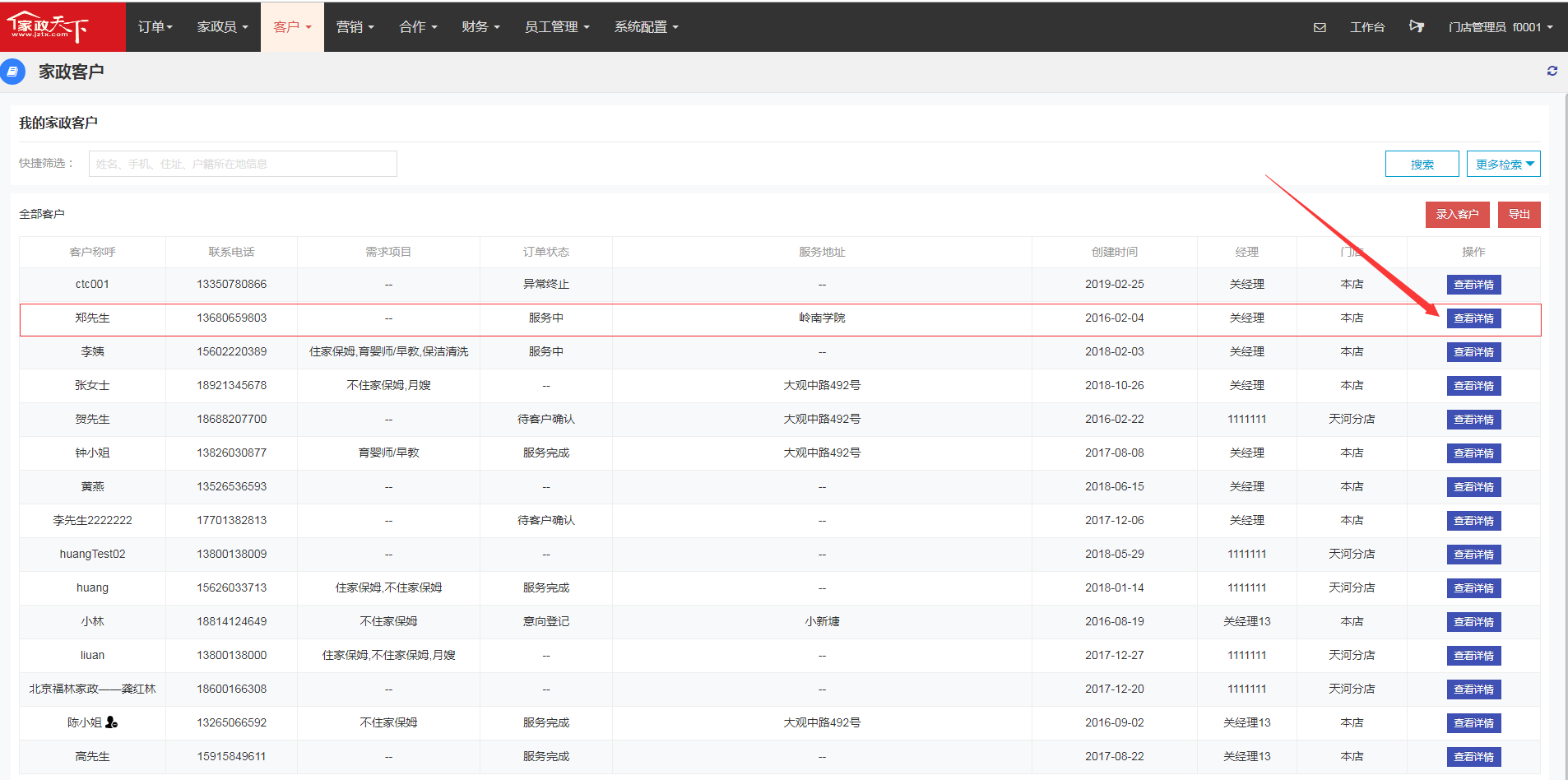Screen dimensions: 1568x780
Task: Click the date 2017-12-06
Action: coord(1115,520)
